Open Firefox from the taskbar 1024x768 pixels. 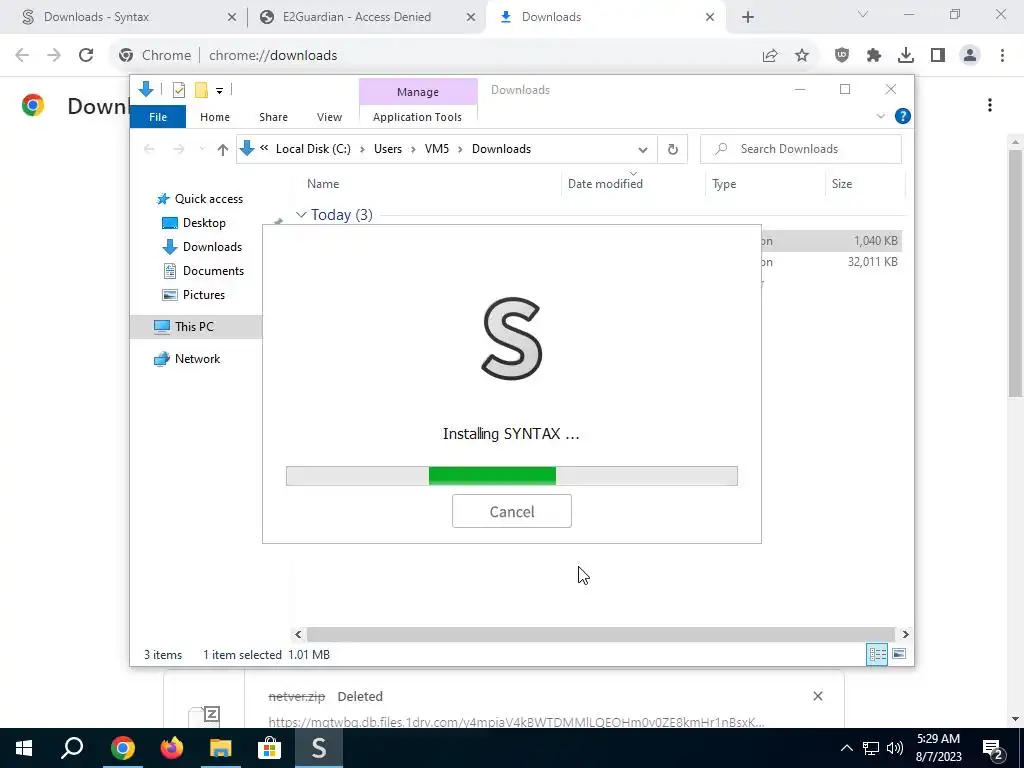coord(172,748)
